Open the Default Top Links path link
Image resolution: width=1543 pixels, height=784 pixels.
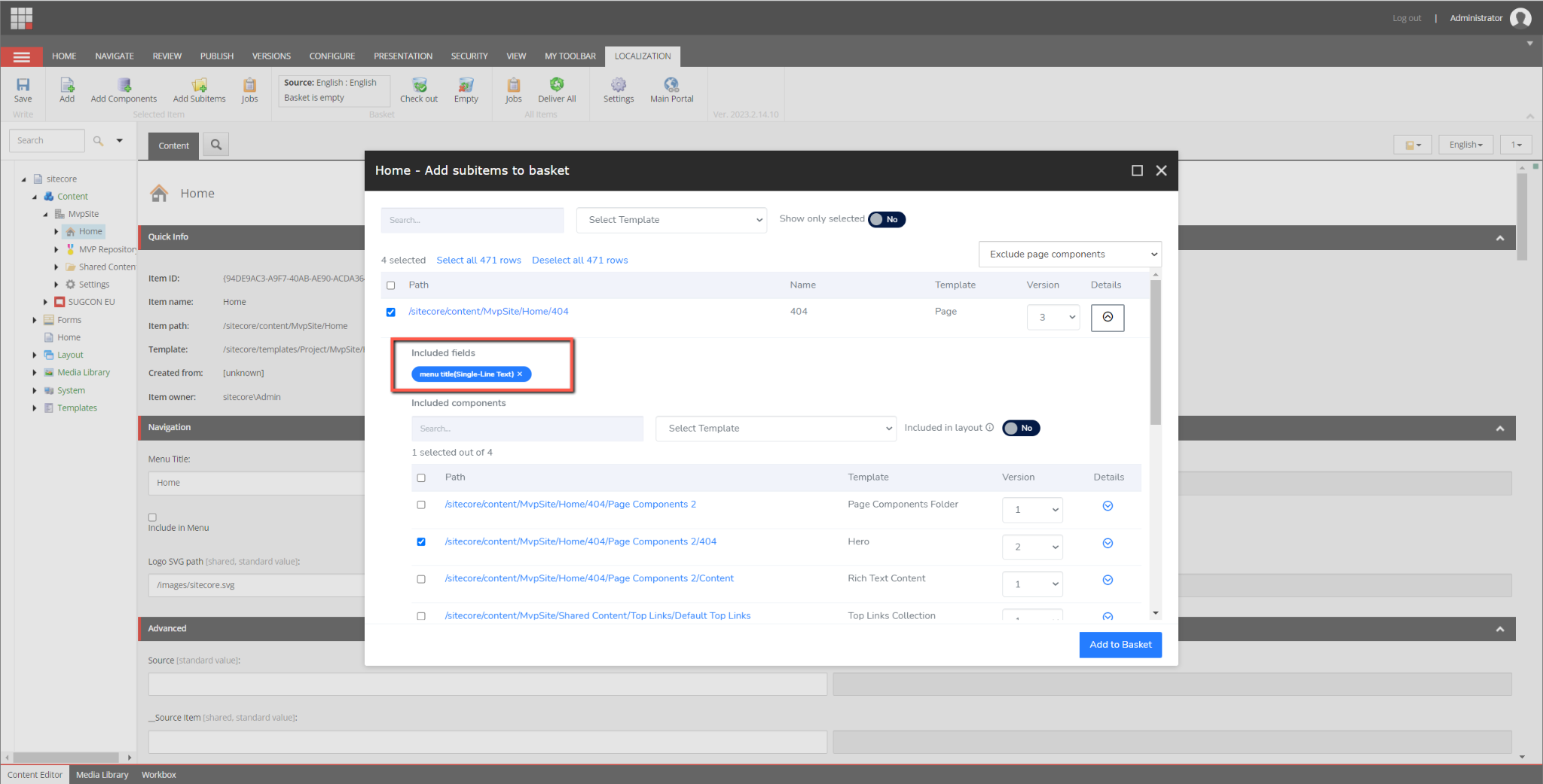click(x=598, y=616)
